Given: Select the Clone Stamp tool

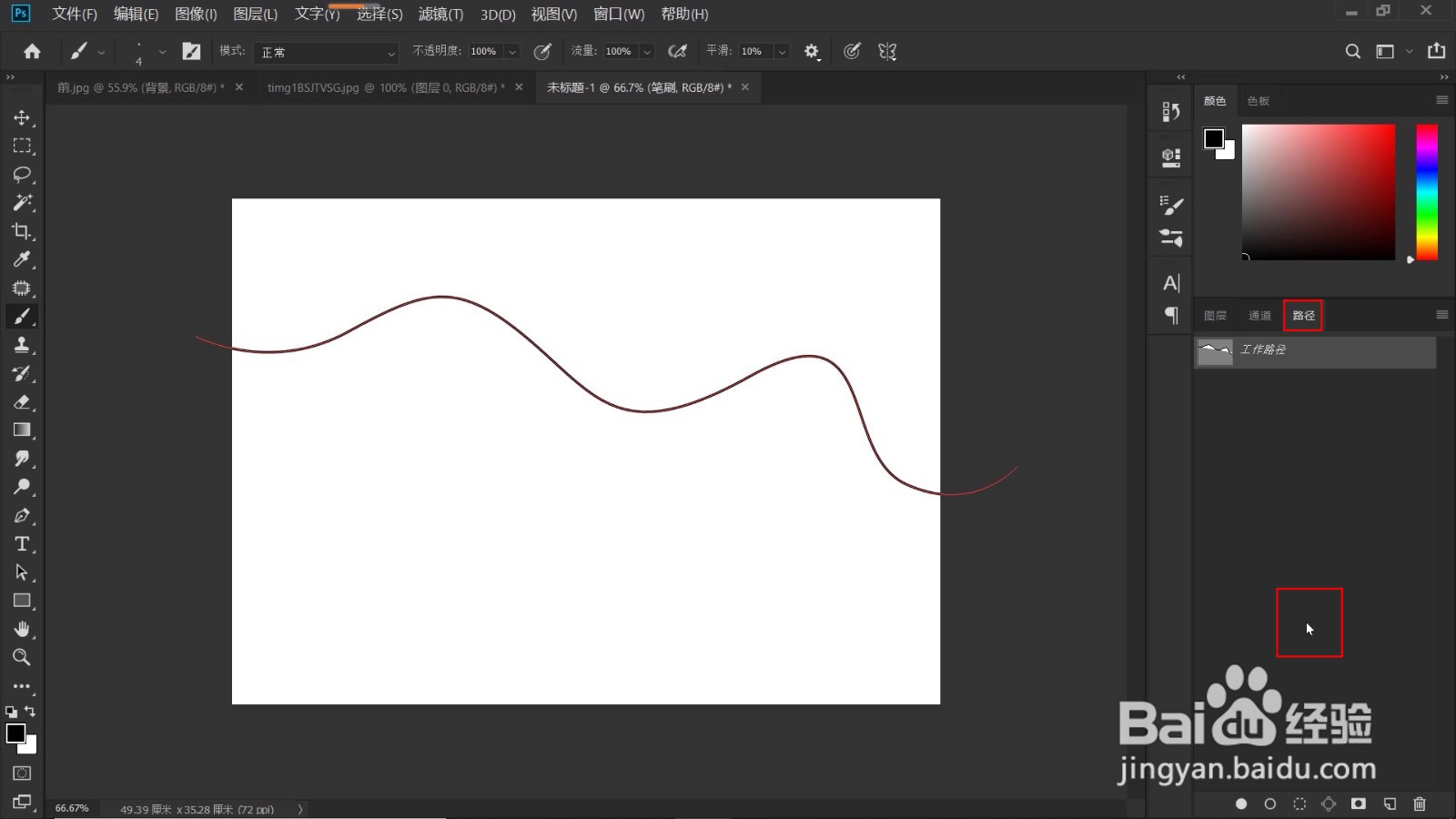Looking at the screenshot, I should 22,345.
